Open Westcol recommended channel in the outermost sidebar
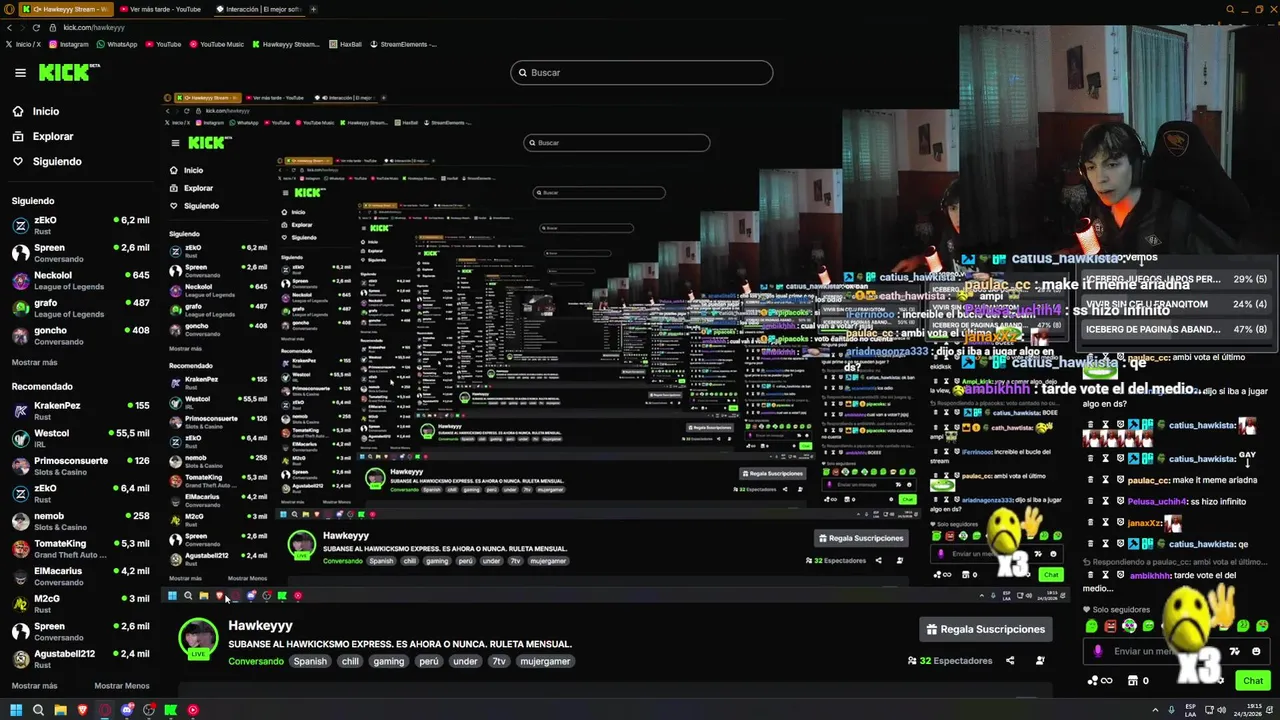This screenshot has width=1280, height=720. click(80, 438)
